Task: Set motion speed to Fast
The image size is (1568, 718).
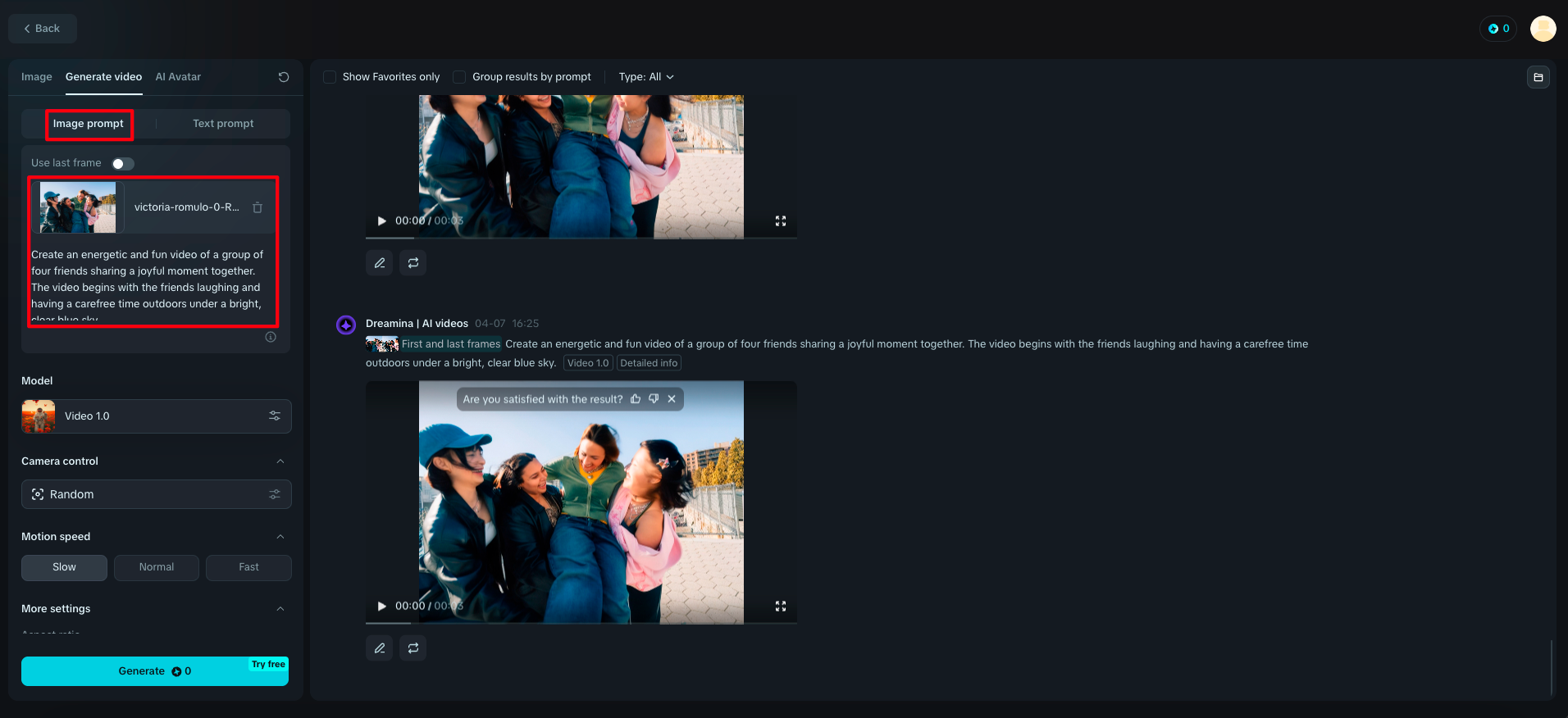Action: click(248, 567)
